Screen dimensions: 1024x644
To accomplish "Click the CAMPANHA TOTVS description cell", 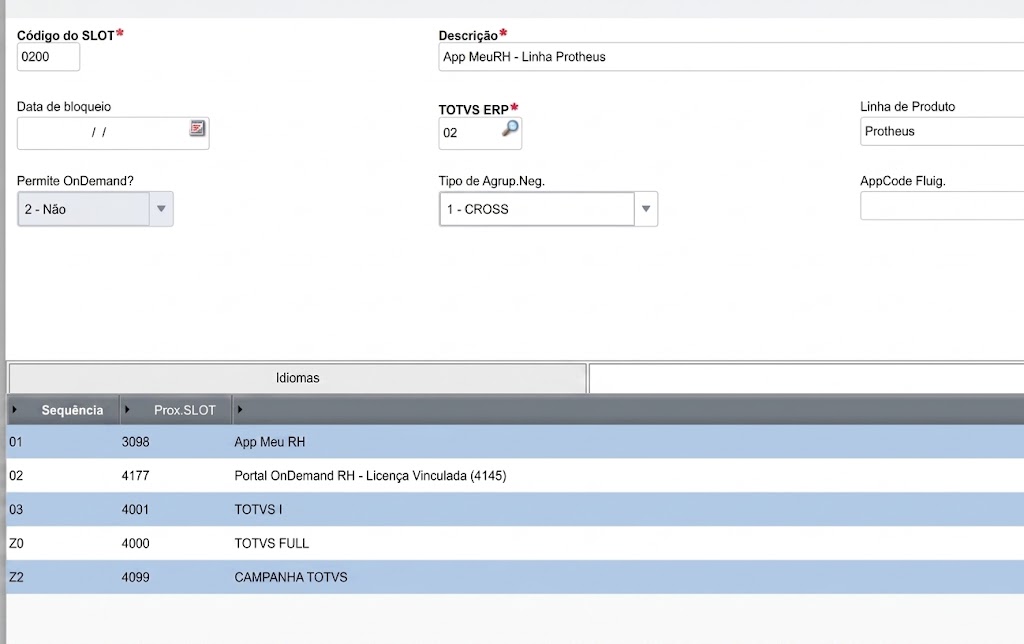I will tap(628, 577).
